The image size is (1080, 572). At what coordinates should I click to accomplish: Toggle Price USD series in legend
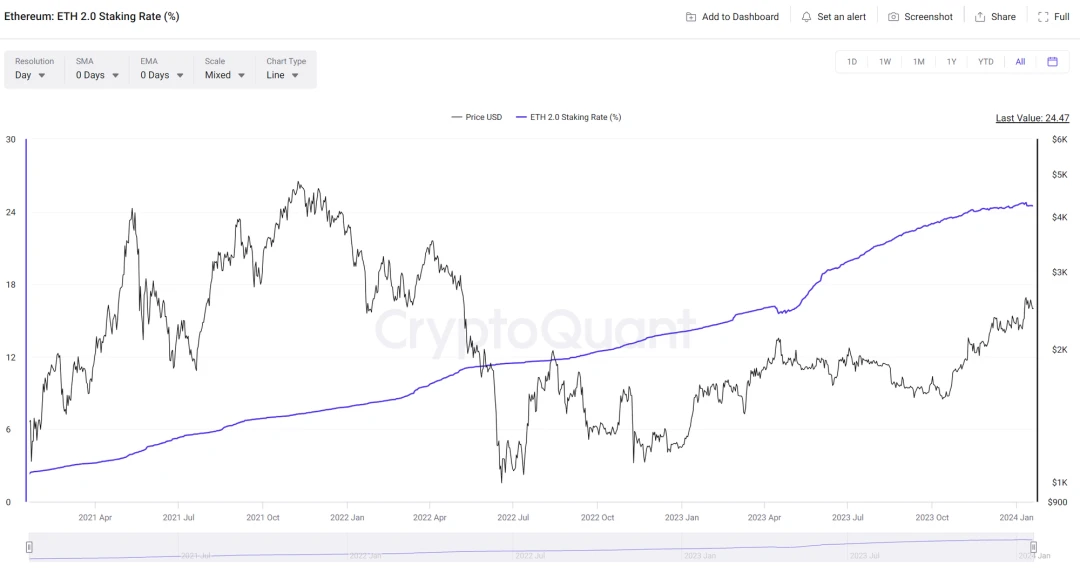[476, 117]
